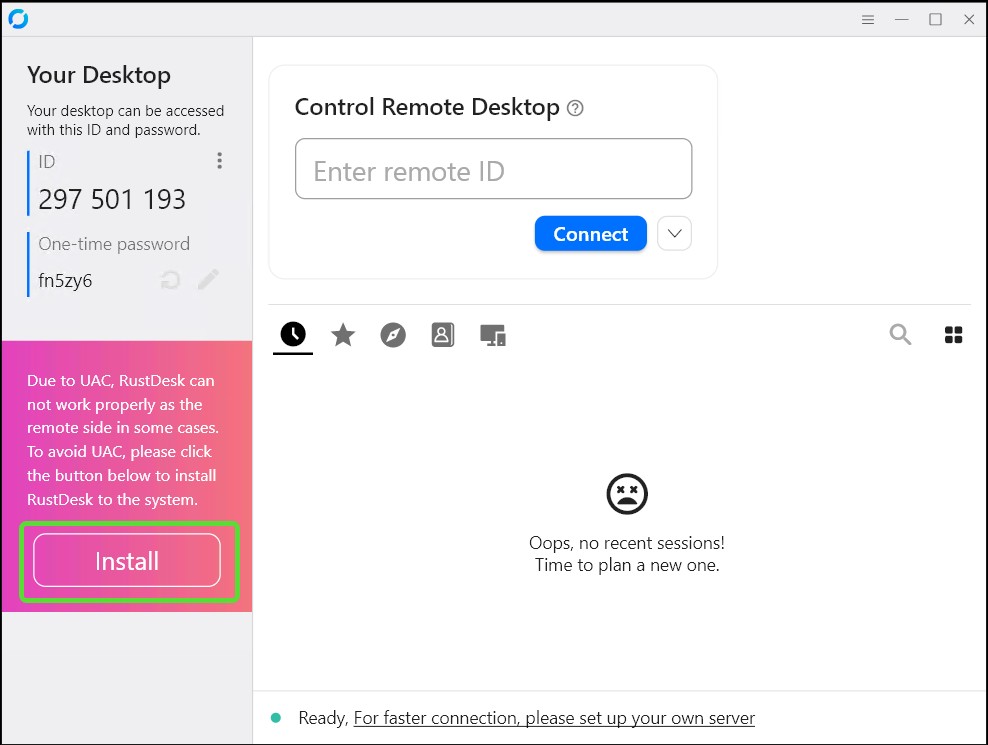
Task: Click the RustDesk logo in the title bar
Action: 19,18
